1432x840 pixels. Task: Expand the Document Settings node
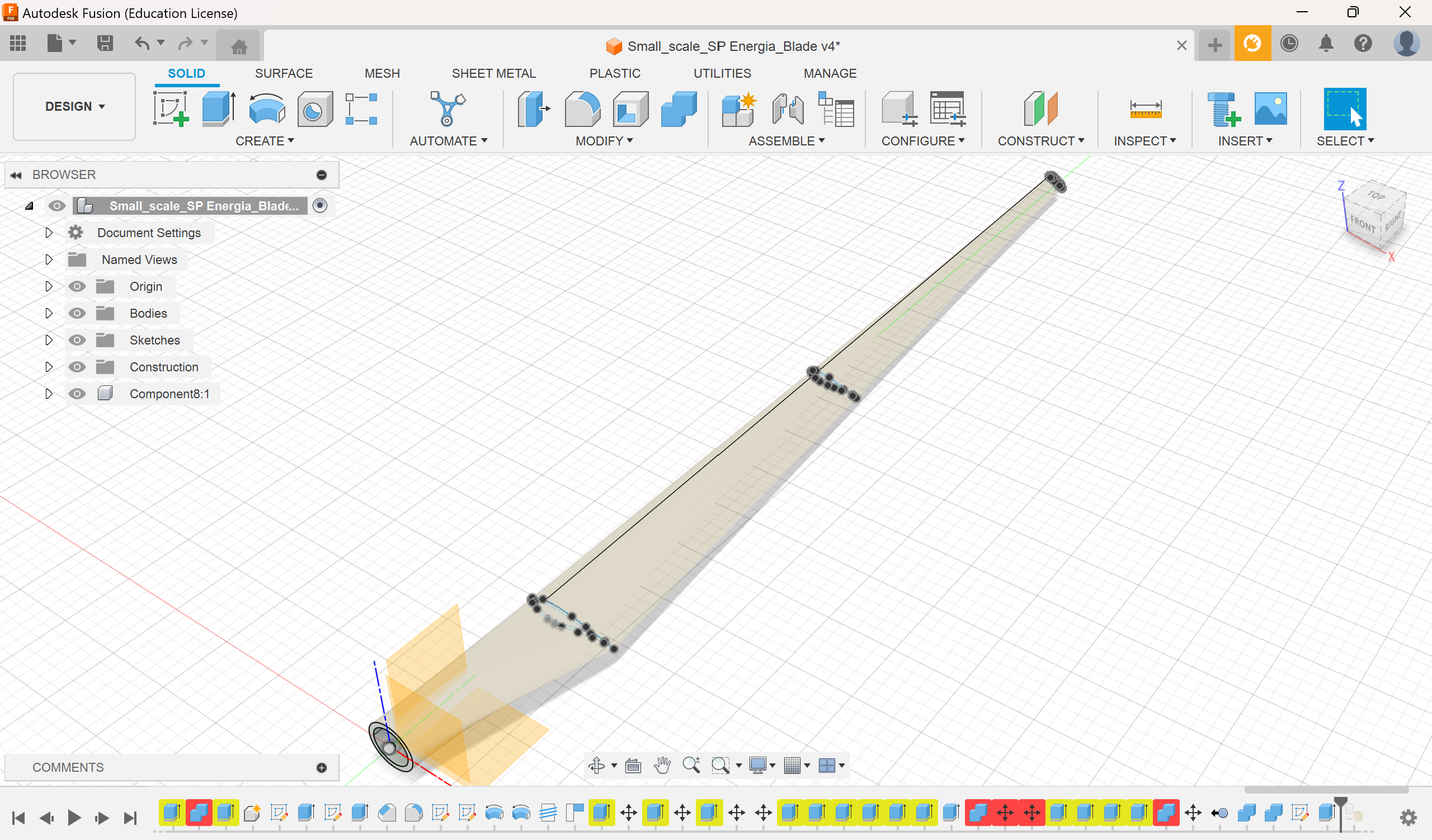[x=49, y=232]
